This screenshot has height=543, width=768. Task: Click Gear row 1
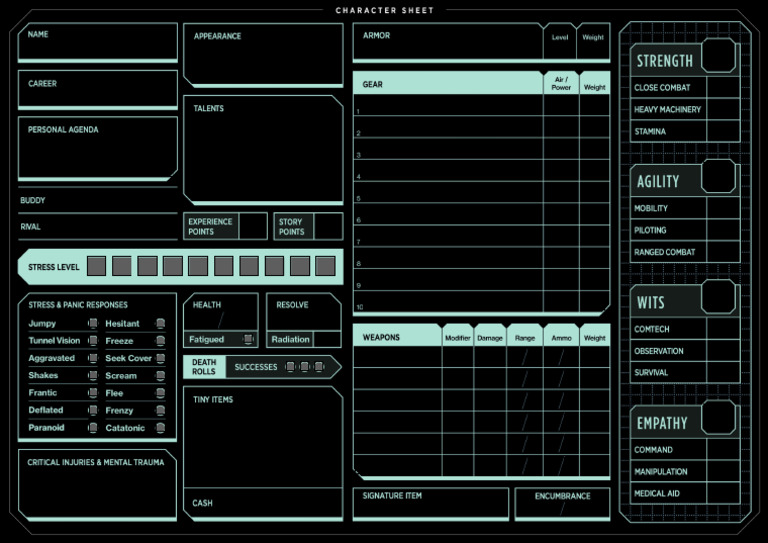click(481, 105)
